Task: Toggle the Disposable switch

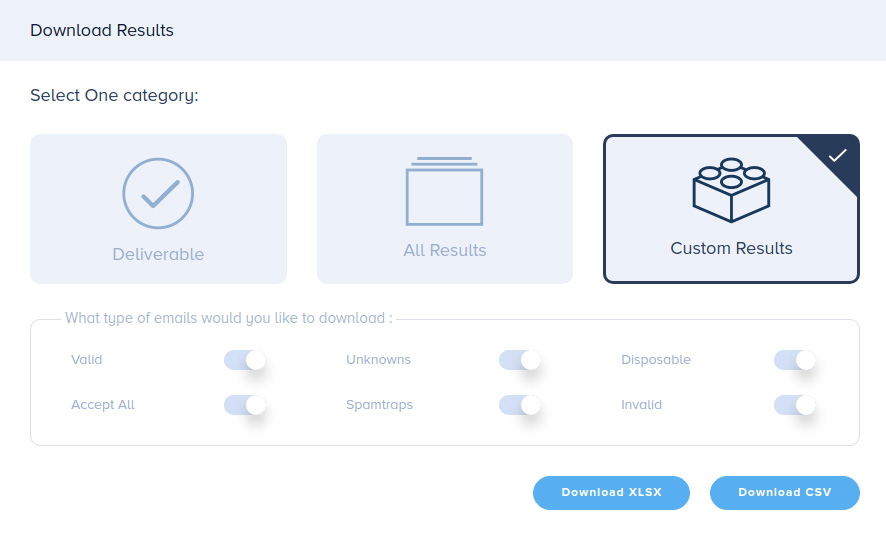Action: [795, 360]
